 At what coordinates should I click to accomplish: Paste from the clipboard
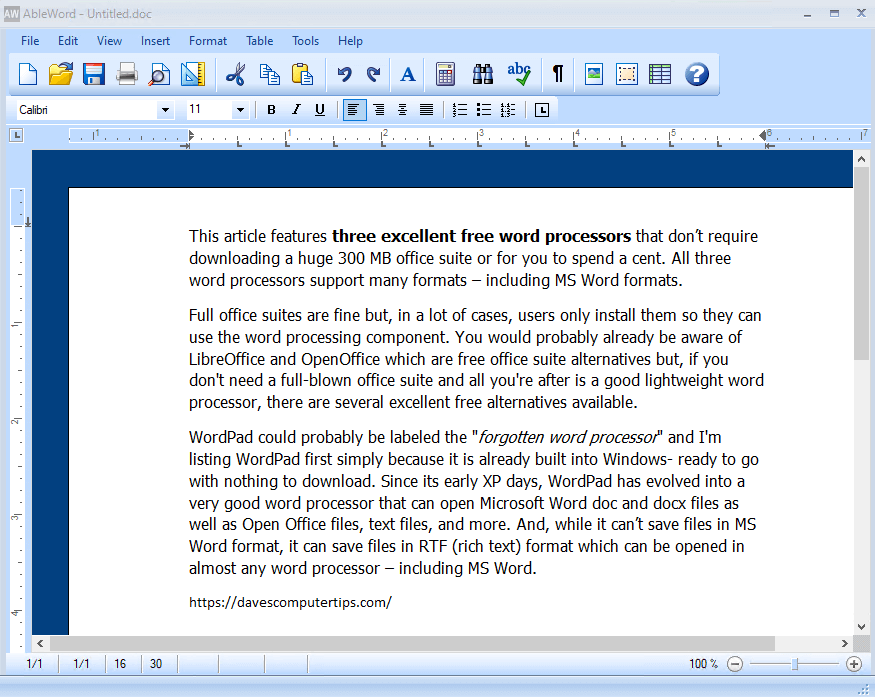(x=302, y=74)
